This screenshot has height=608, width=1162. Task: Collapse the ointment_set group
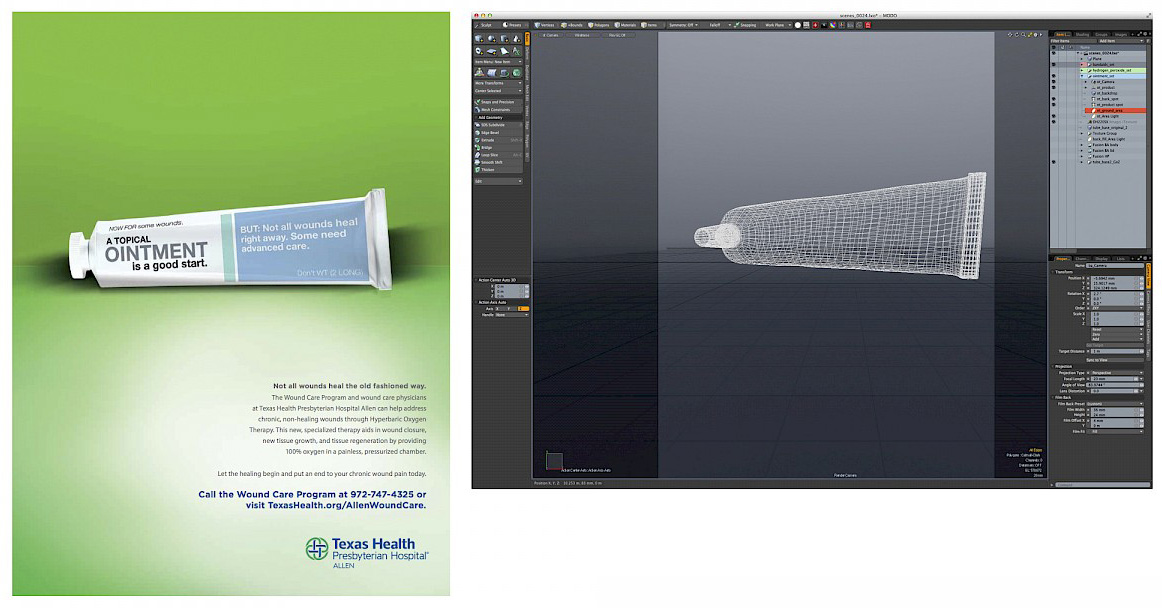click(x=1082, y=76)
